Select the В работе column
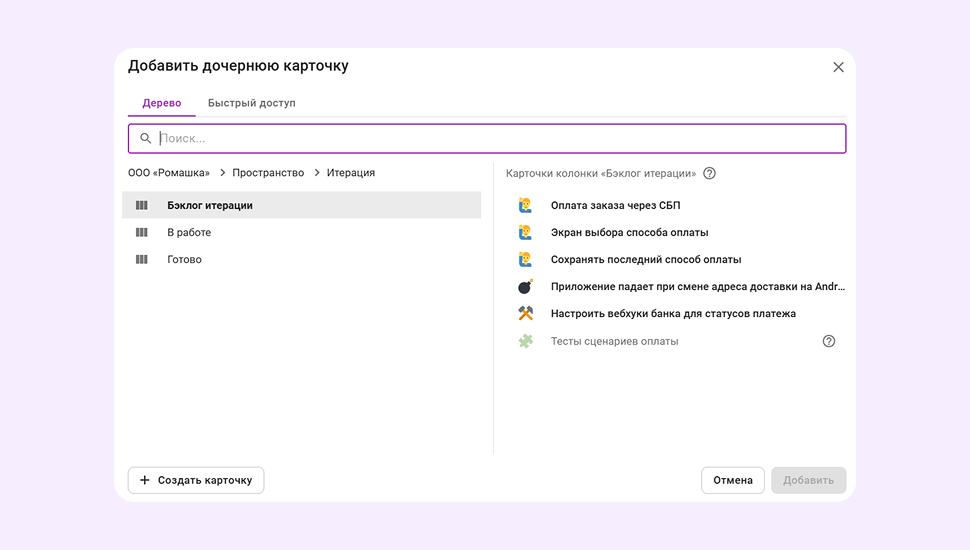970x550 pixels. pos(301,233)
